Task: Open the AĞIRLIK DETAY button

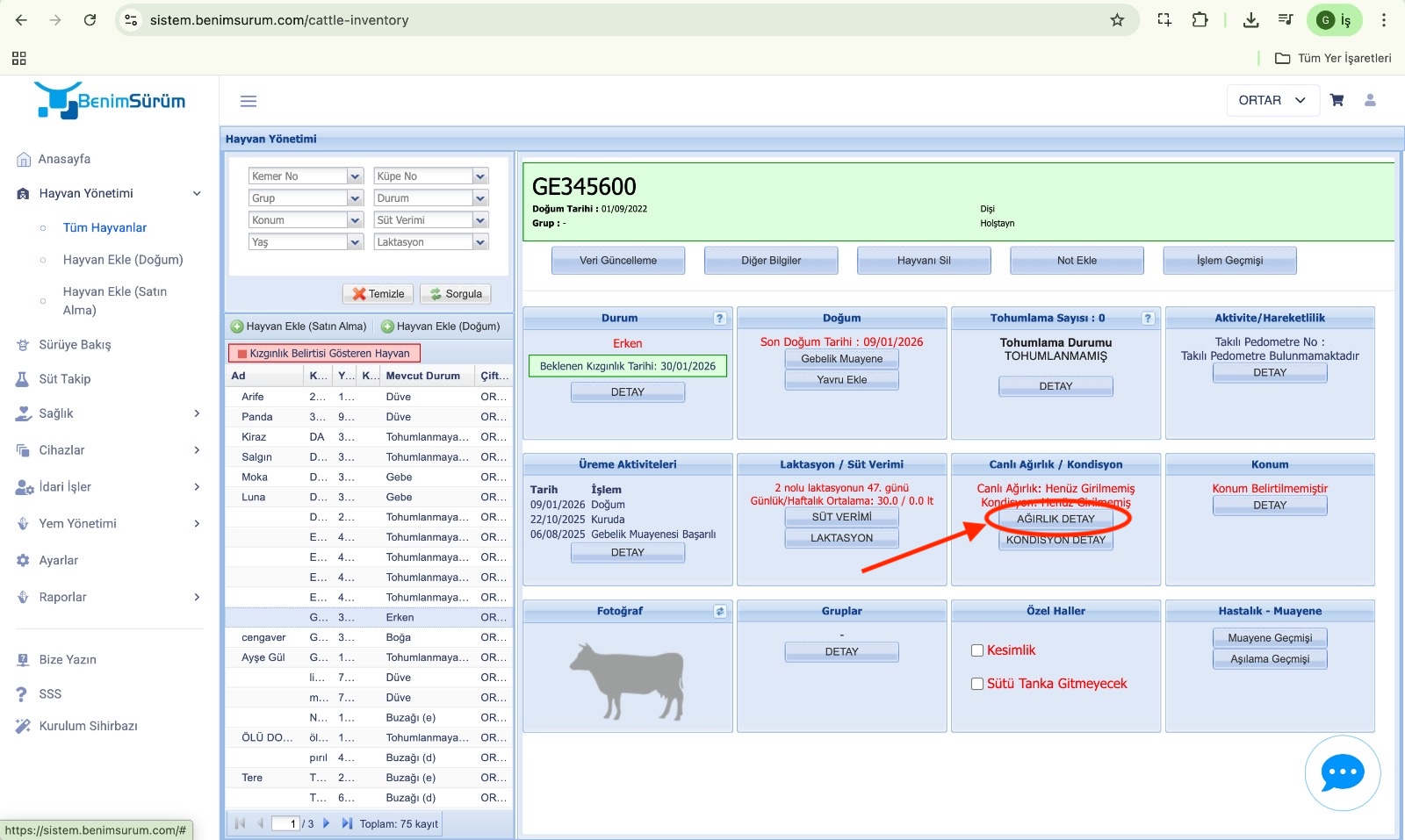Action: 1056,519
